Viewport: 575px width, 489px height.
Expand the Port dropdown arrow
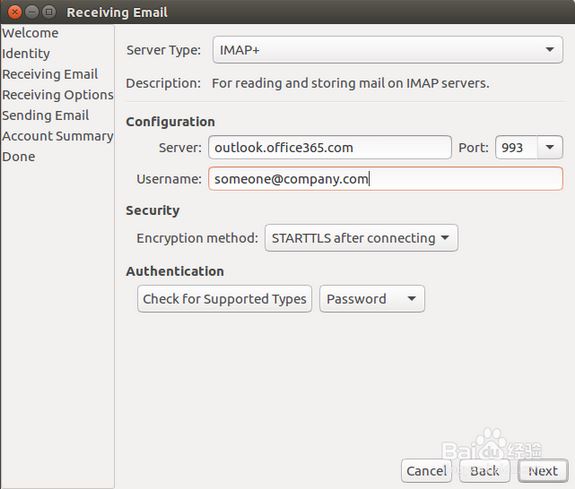(550, 147)
